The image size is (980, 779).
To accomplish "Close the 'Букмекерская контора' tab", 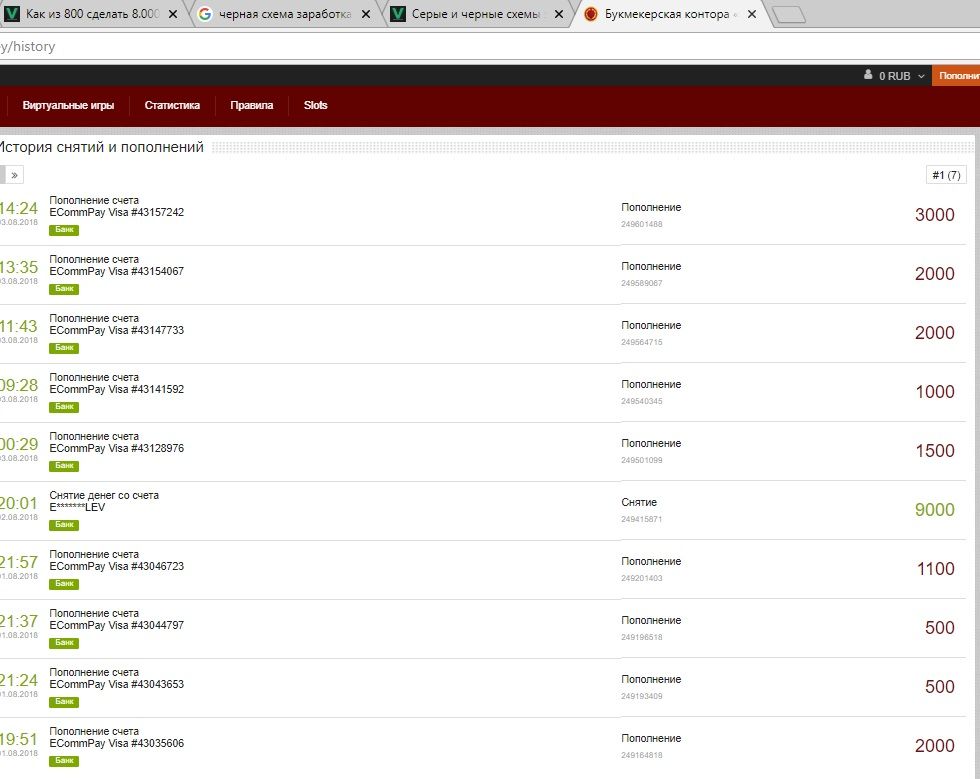I will pos(750,14).
